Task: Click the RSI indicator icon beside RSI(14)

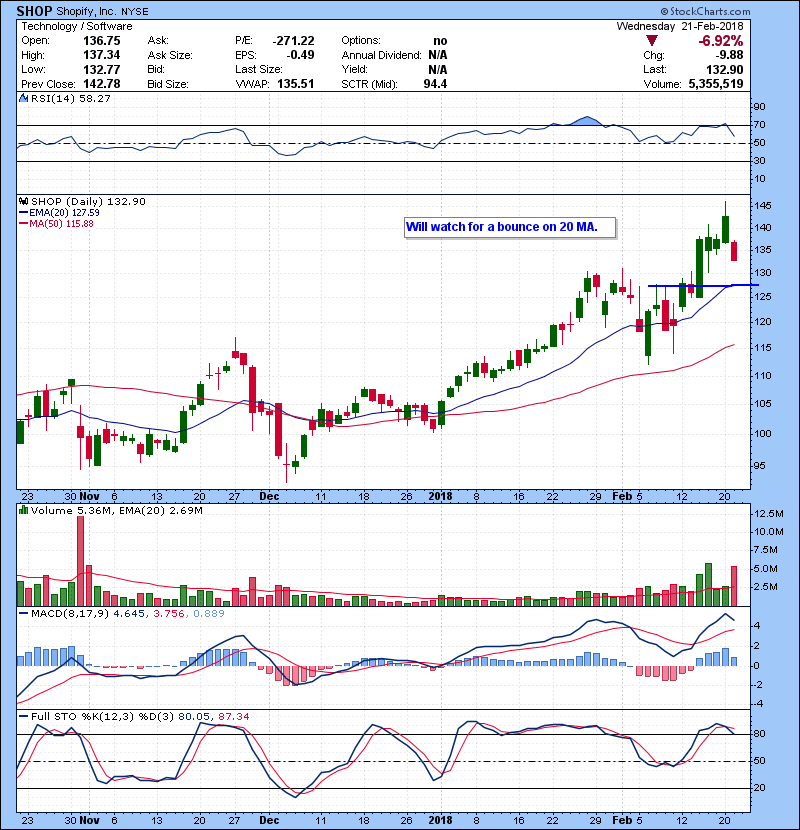Action: pyautogui.click(x=23, y=98)
